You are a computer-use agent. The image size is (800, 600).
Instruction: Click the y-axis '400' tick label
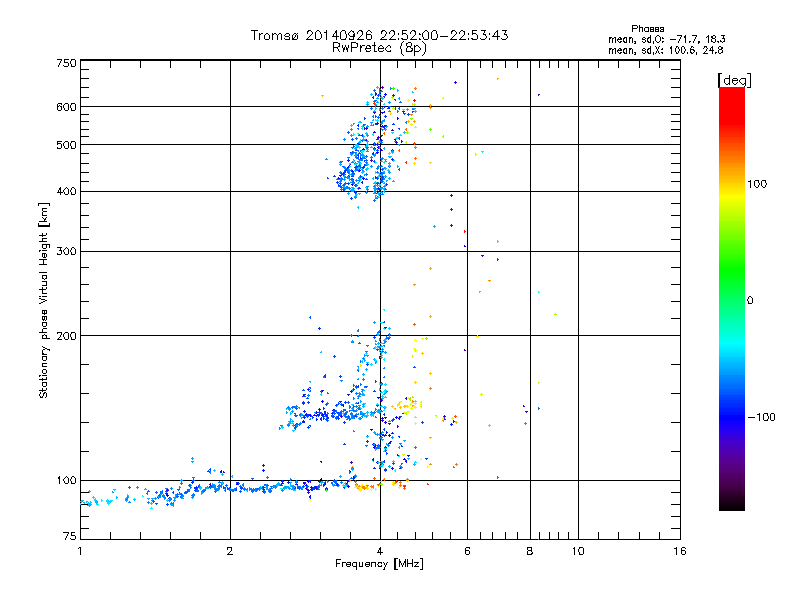pos(66,192)
